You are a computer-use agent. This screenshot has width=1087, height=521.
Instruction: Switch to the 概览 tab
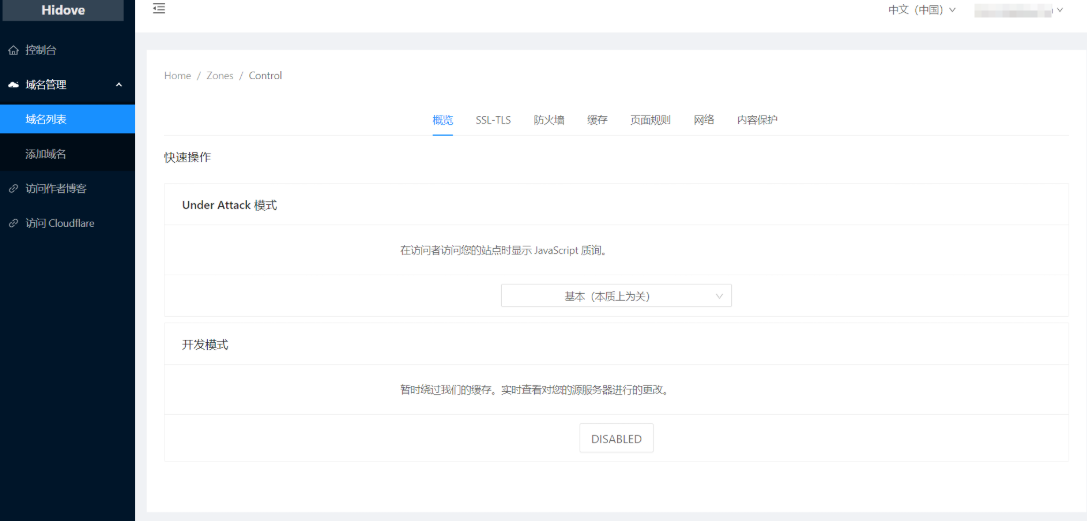[443, 120]
